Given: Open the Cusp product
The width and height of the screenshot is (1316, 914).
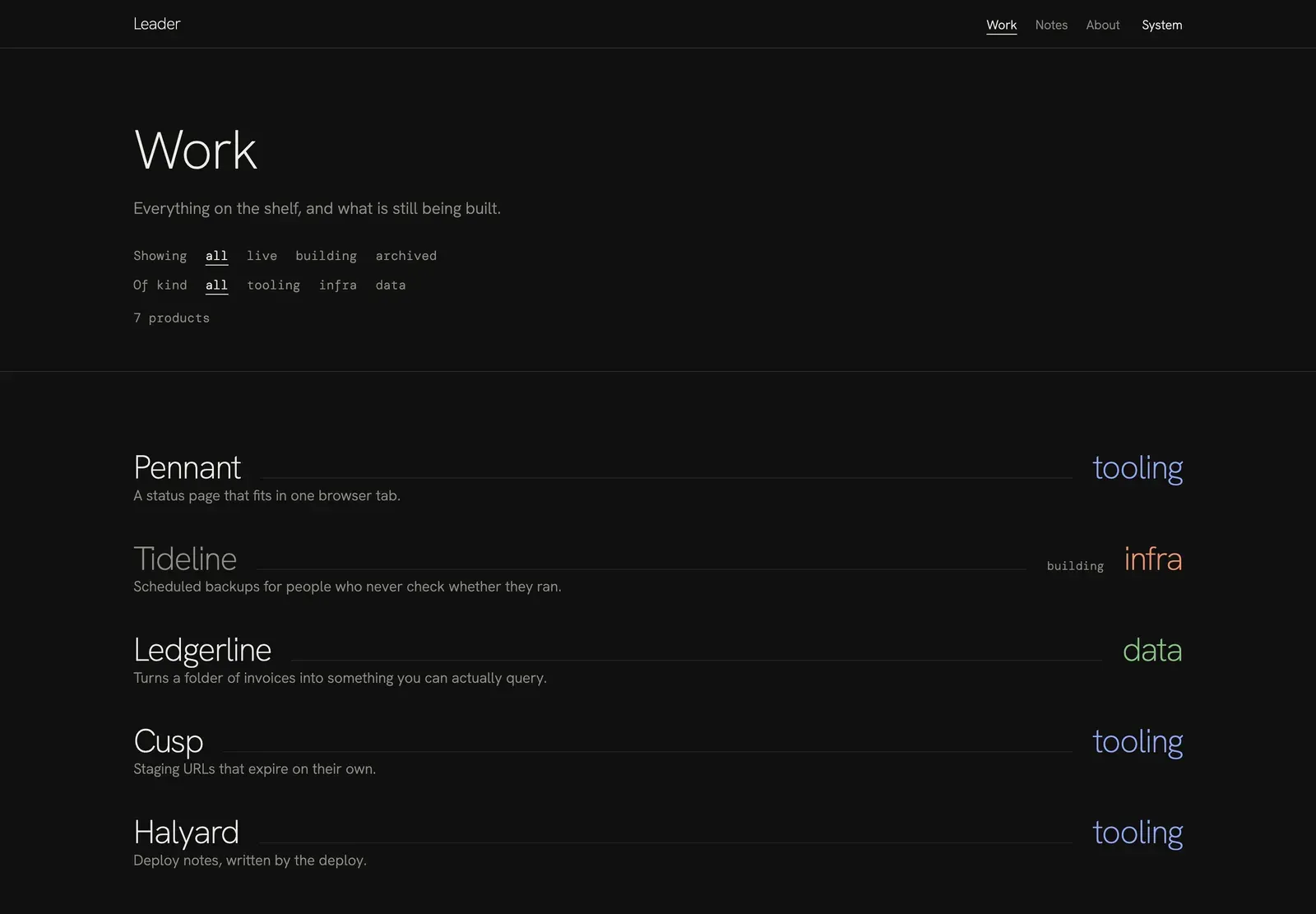Looking at the screenshot, I should [x=168, y=741].
